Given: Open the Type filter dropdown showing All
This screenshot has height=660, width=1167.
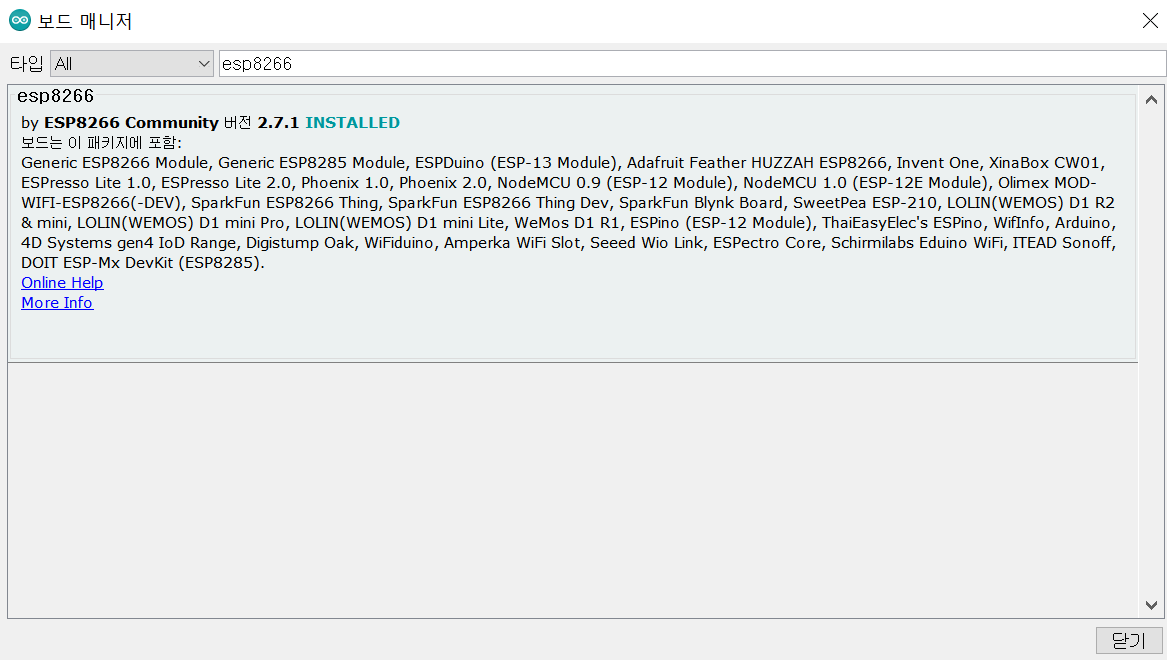Looking at the screenshot, I should (132, 64).
